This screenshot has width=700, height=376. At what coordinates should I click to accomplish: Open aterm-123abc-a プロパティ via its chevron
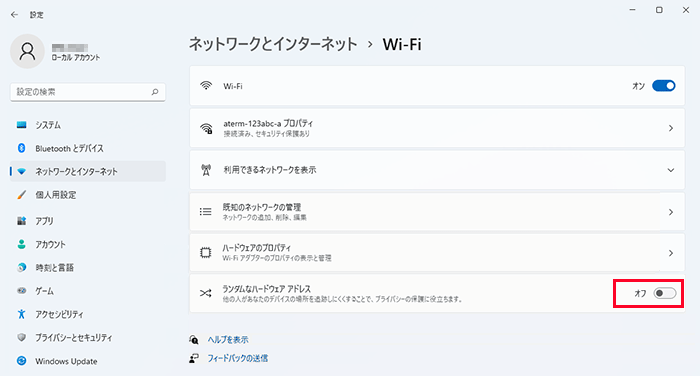click(671, 128)
